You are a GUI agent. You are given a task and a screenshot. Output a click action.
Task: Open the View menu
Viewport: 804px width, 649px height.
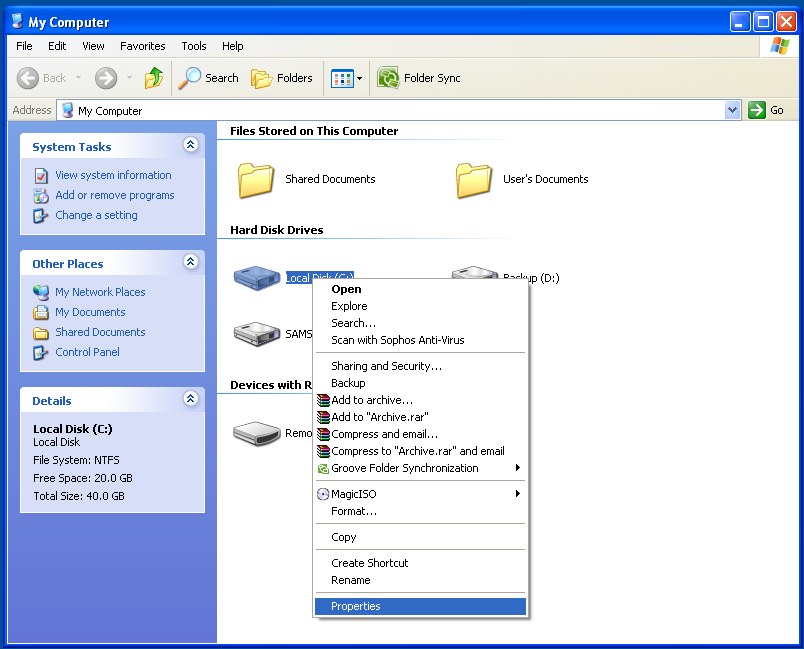(93, 46)
